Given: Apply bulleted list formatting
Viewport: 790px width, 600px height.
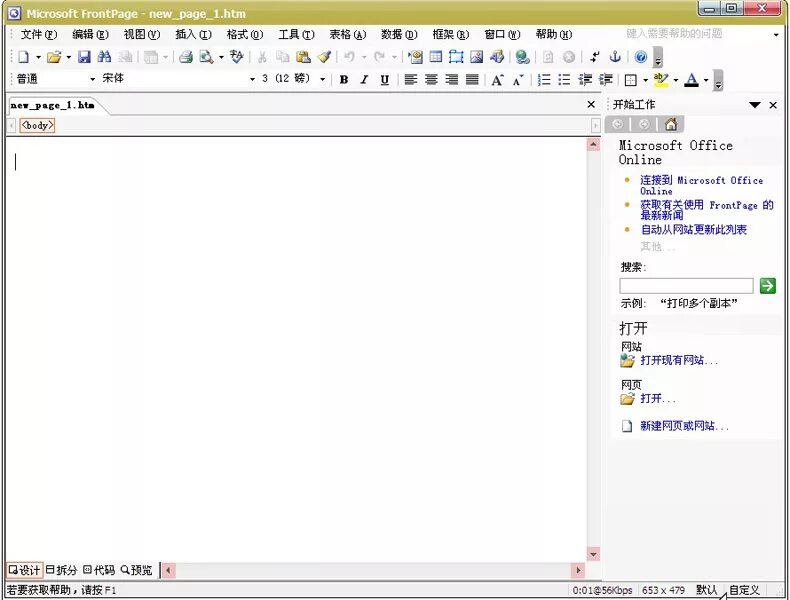Looking at the screenshot, I should pos(564,80).
